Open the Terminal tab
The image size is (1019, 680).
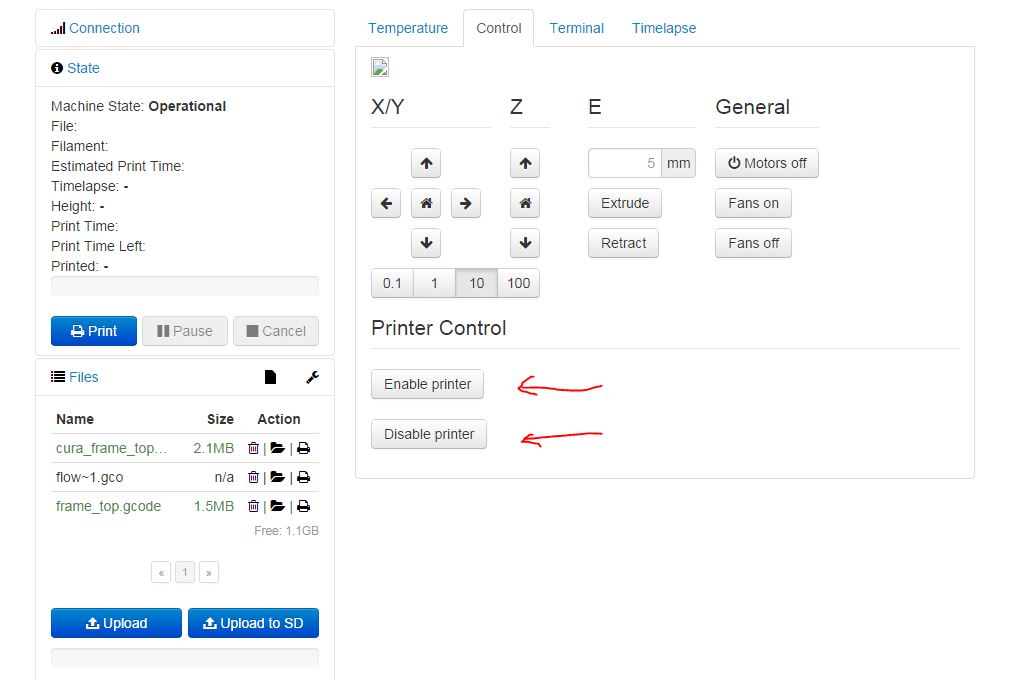click(x=576, y=28)
